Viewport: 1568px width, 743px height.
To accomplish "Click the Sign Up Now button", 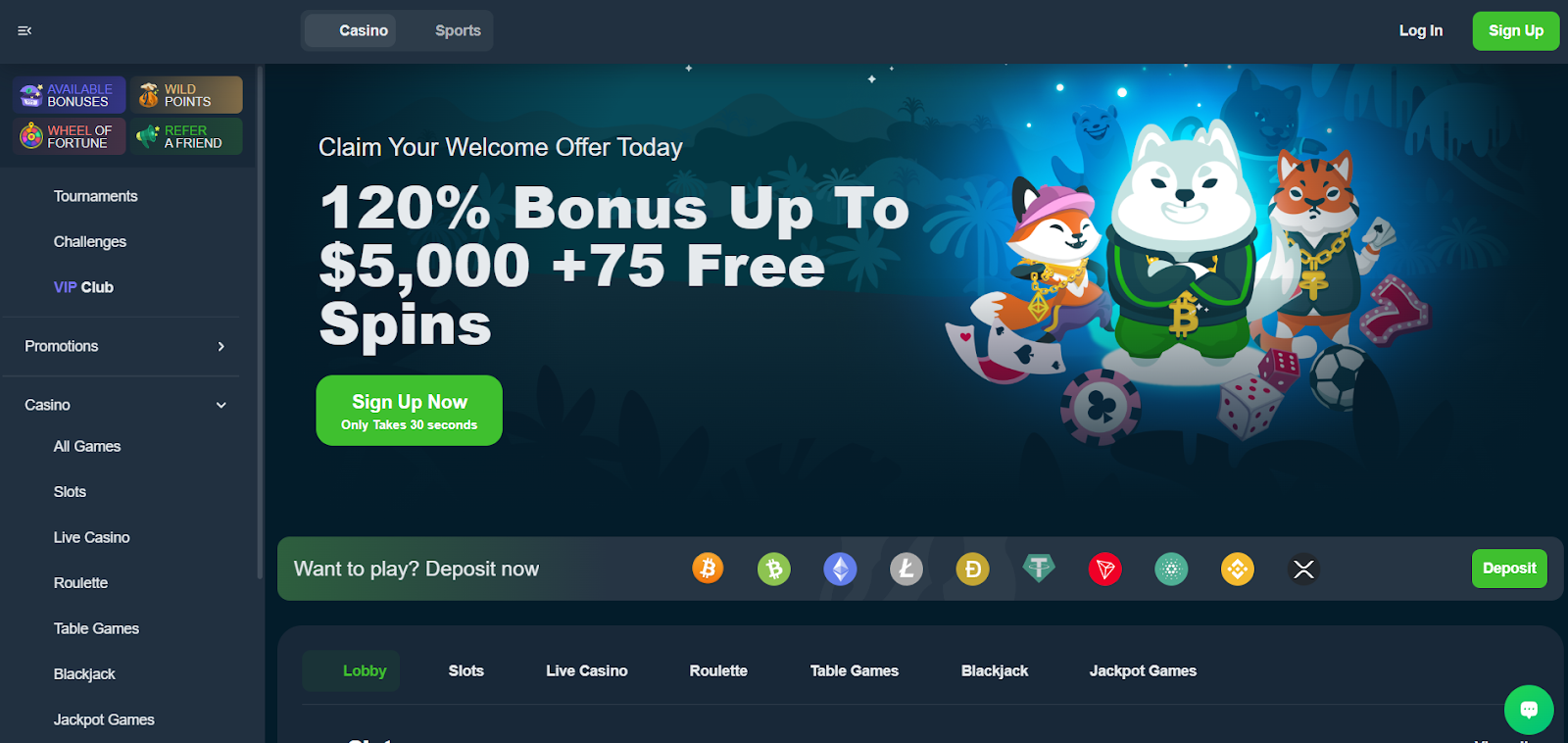I will (x=409, y=411).
